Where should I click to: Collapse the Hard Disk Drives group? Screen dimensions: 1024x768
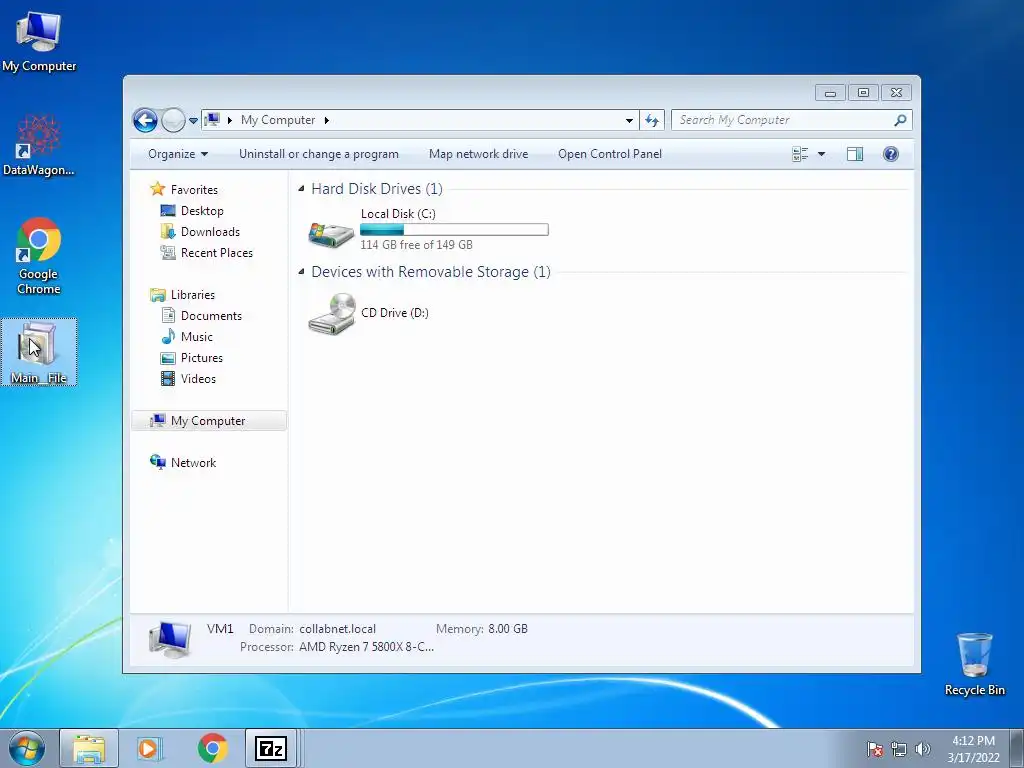[301, 189]
